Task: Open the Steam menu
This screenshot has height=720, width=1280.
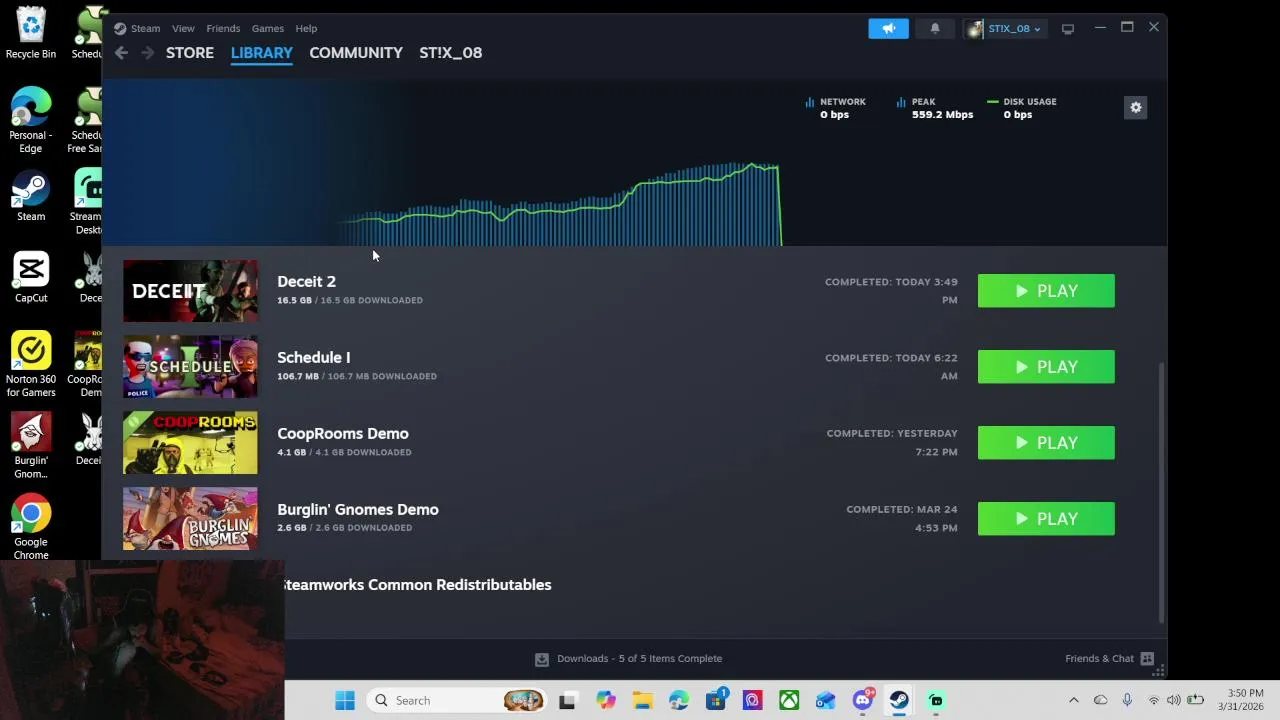Action: coord(137,28)
